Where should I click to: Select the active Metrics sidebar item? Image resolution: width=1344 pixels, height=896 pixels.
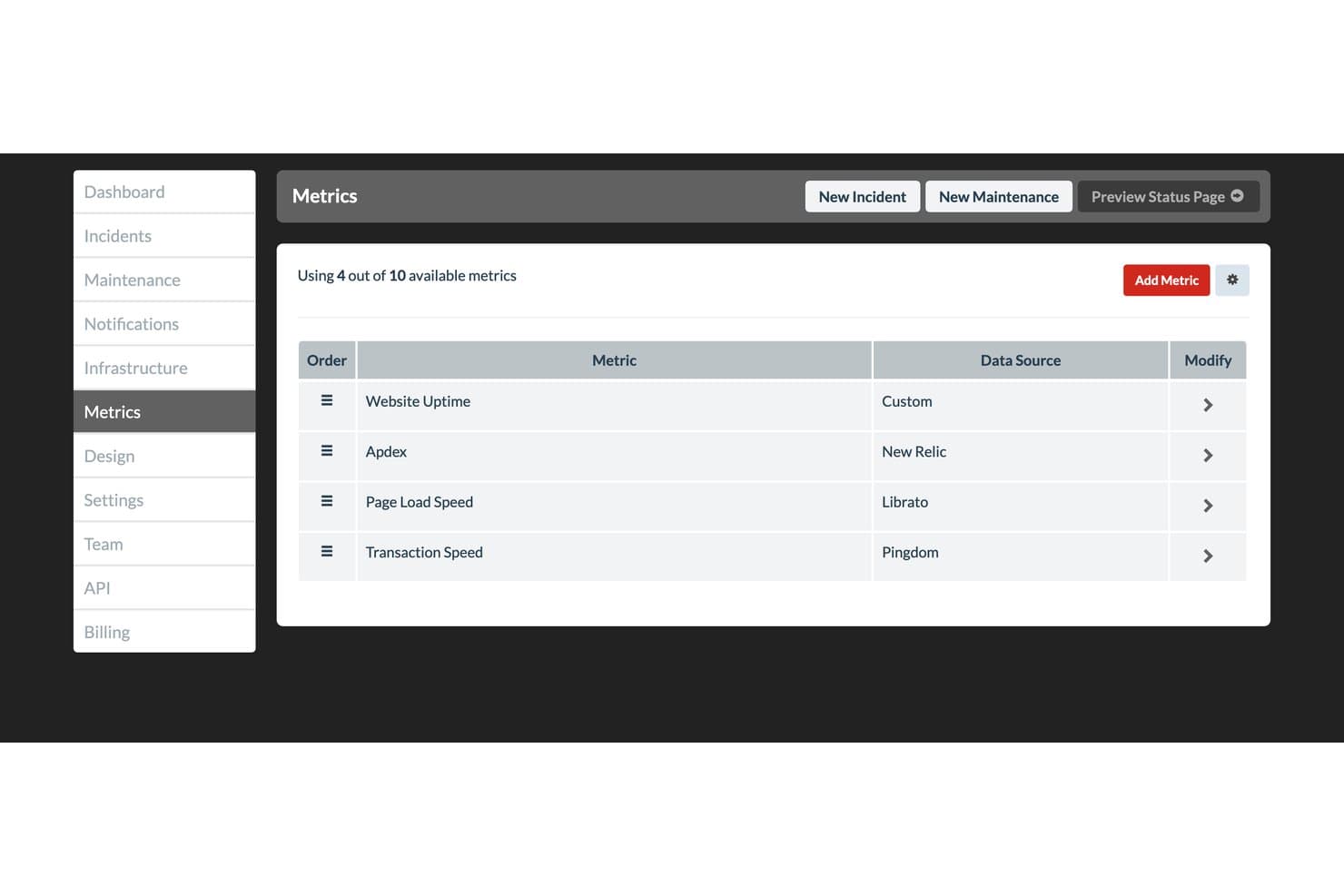click(x=164, y=412)
